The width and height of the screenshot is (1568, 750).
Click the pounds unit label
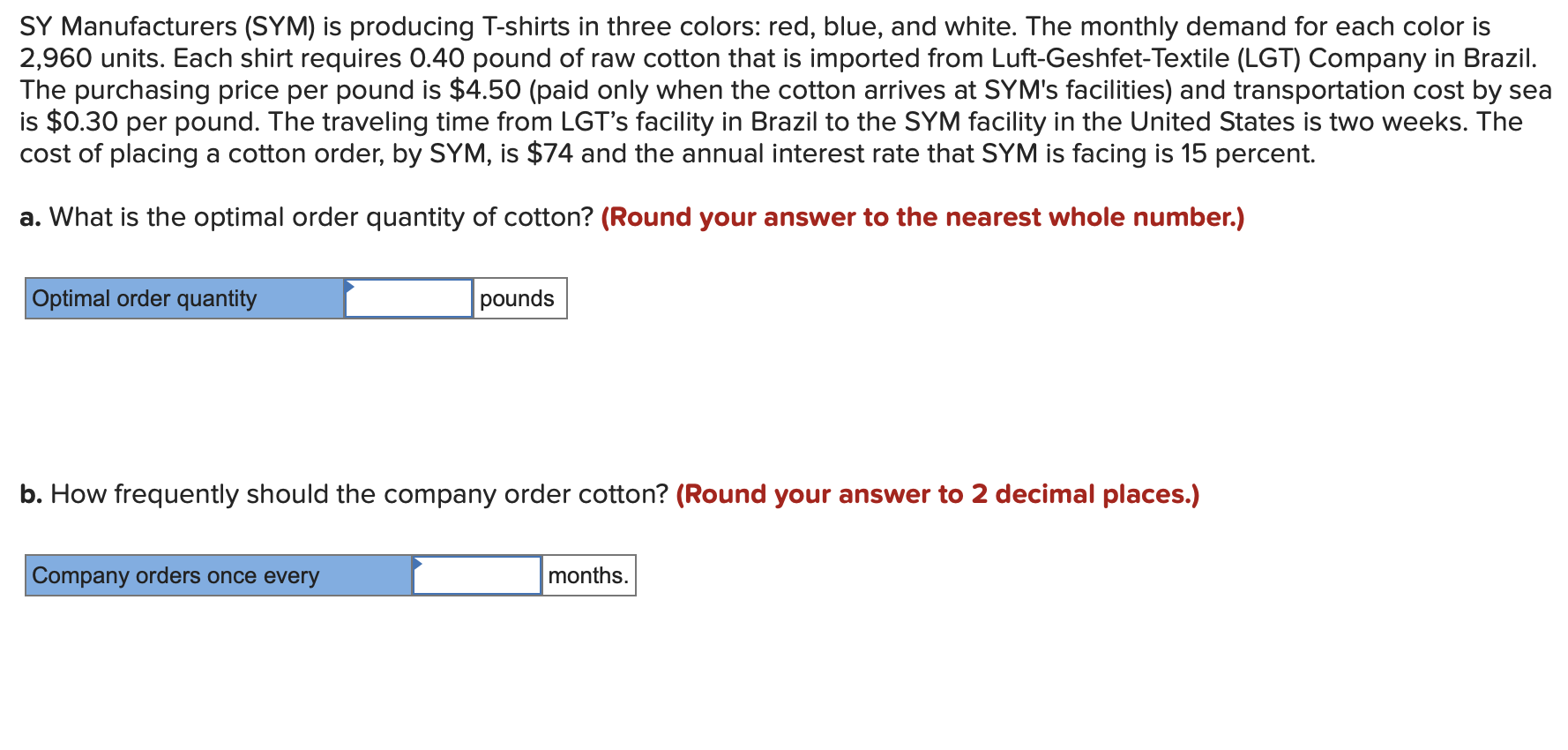tap(517, 298)
